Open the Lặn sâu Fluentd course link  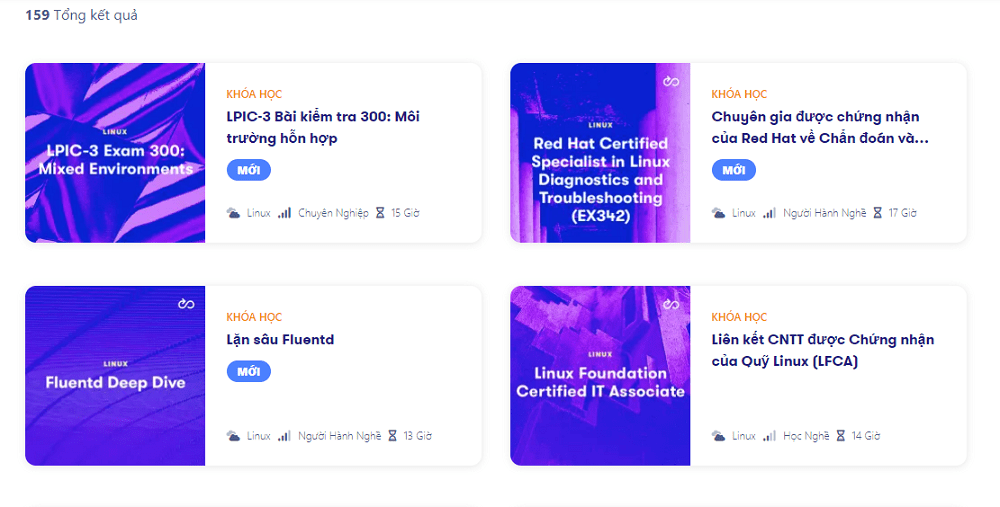(x=280, y=340)
